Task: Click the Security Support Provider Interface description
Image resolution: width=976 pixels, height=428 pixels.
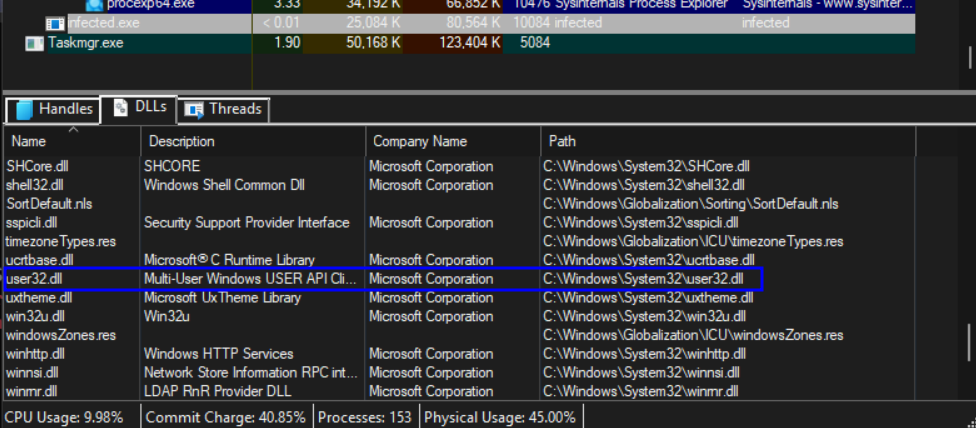Action: (246, 223)
